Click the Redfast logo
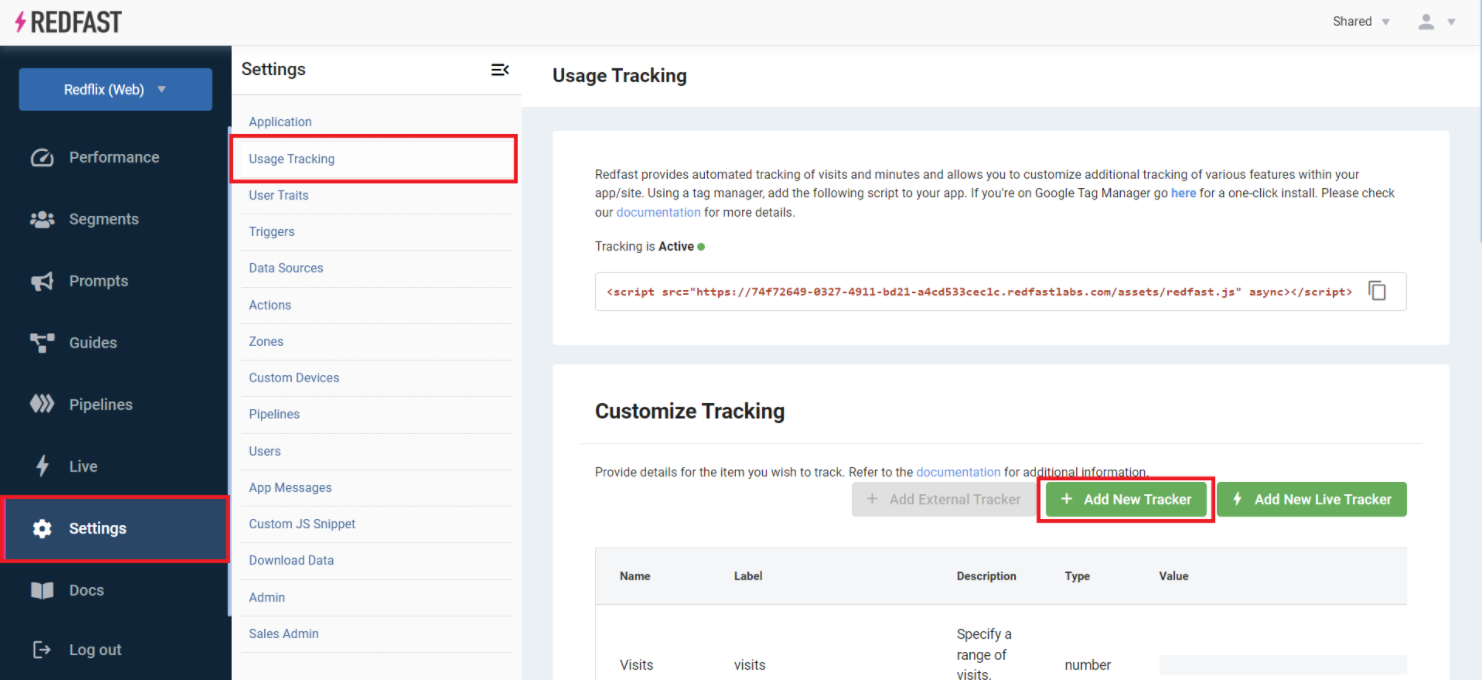 68,21
